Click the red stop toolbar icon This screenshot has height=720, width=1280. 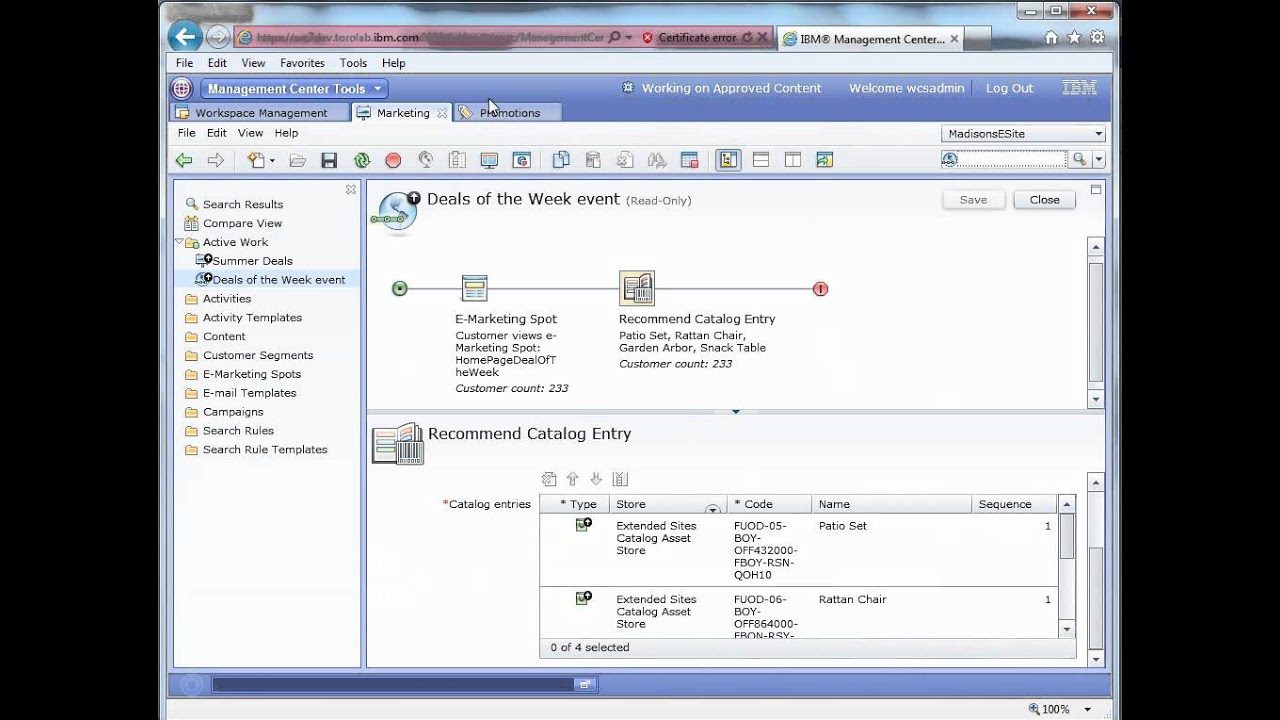click(x=393, y=160)
